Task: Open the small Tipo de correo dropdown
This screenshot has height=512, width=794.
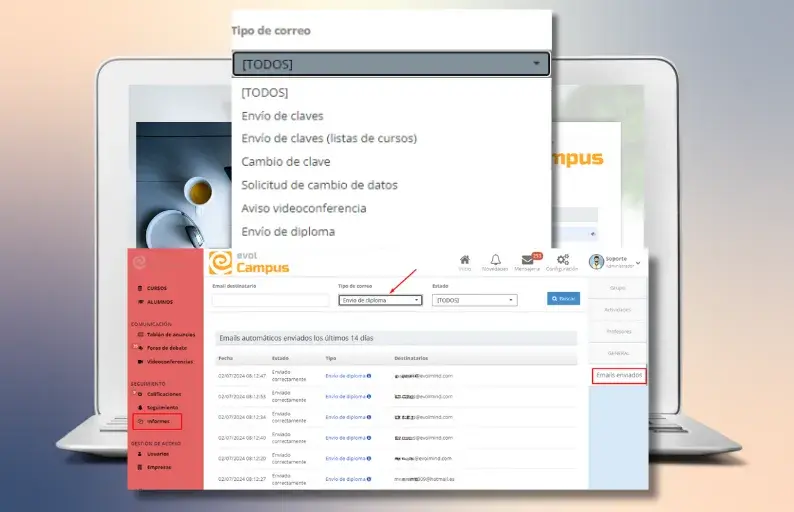Action: tap(380, 300)
